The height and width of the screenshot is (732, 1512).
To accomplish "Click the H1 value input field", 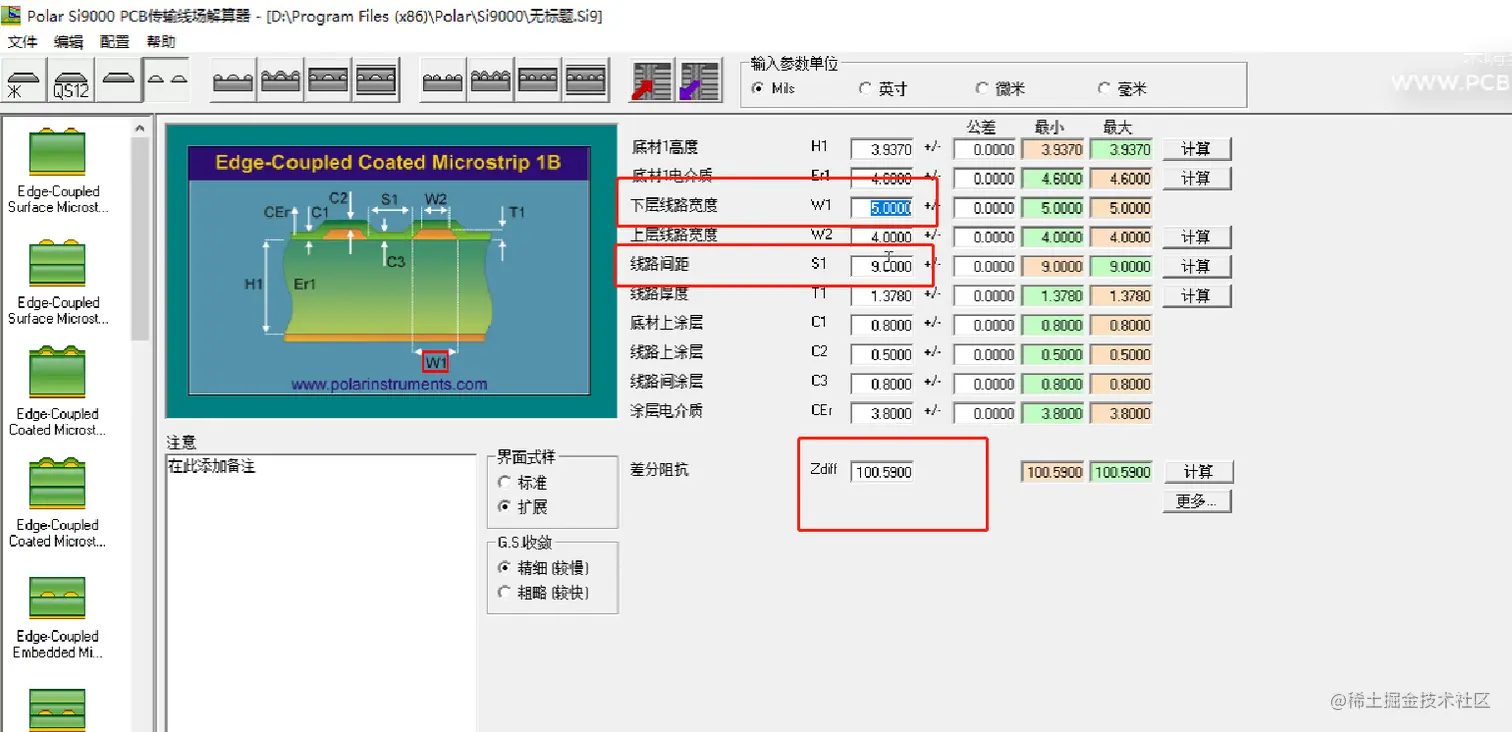I will coord(882,149).
